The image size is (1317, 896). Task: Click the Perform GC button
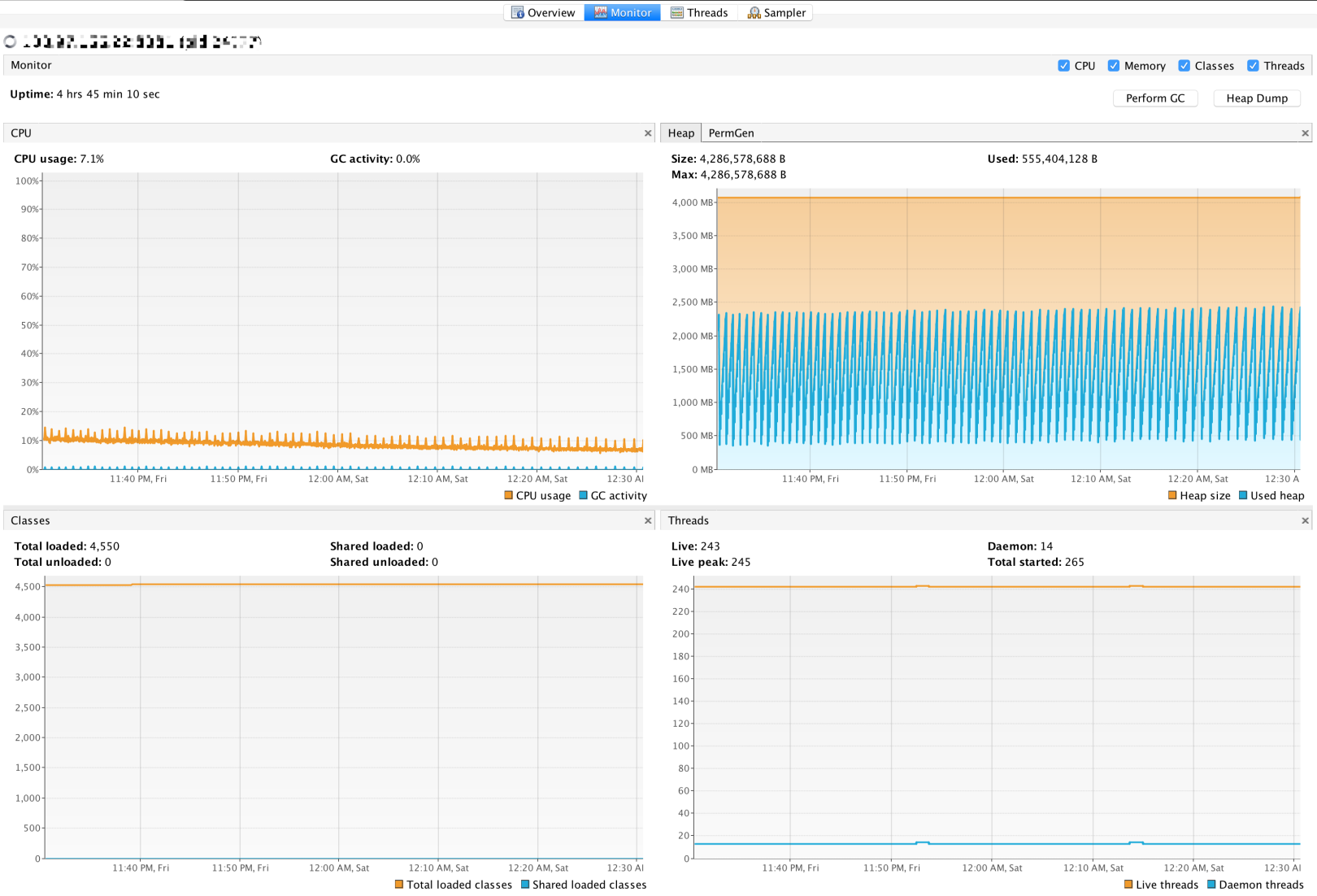click(x=1155, y=98)
